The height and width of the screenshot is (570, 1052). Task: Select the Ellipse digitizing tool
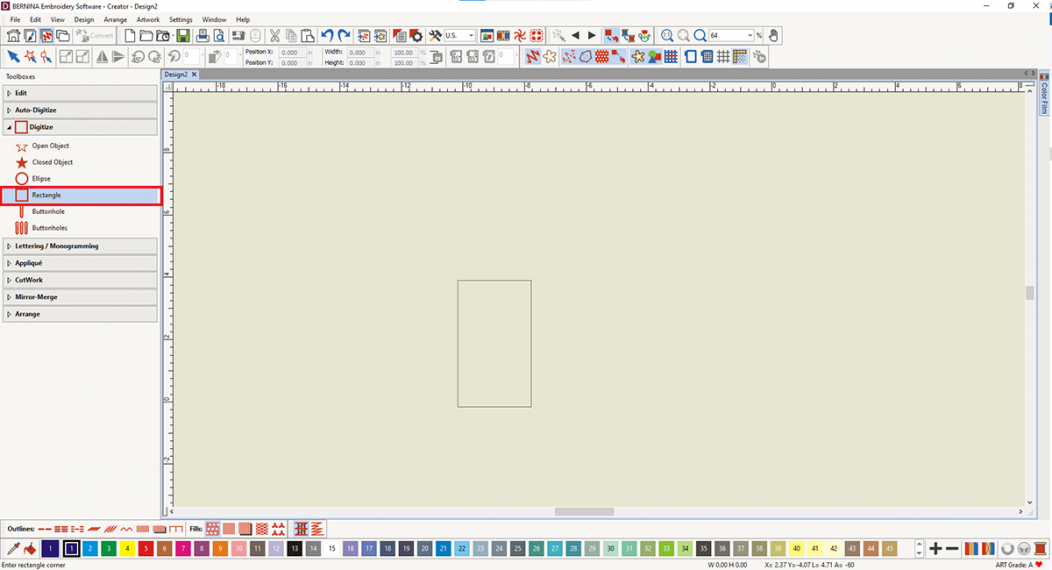(41, 179)
